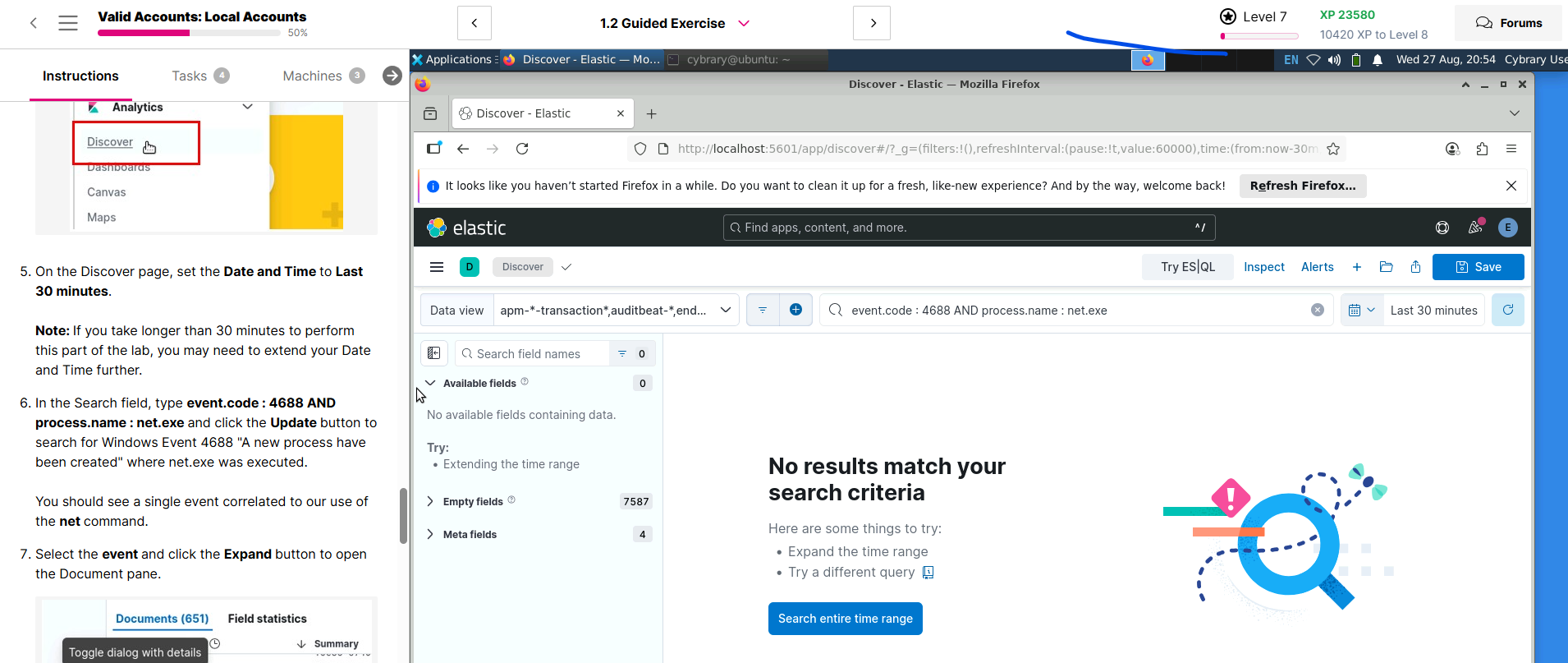
Task: Open saved searches folder icon
Action: click(x=1387, y=267)
